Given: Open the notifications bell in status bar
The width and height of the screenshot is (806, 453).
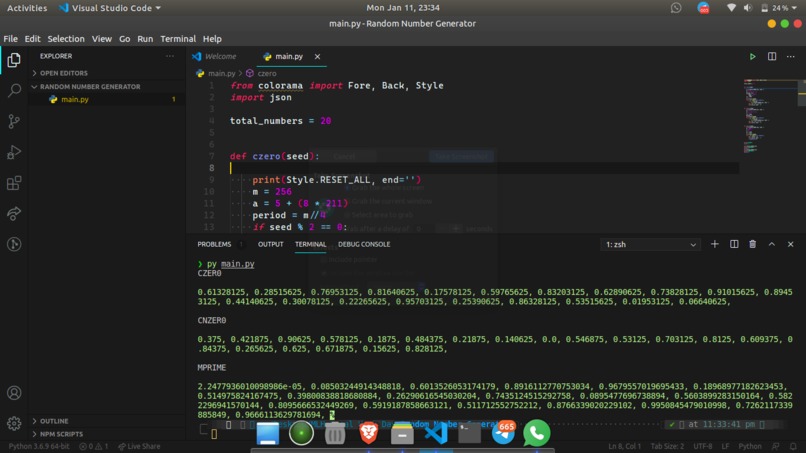Looking at the screenshot, I should (x=793, y=446).
